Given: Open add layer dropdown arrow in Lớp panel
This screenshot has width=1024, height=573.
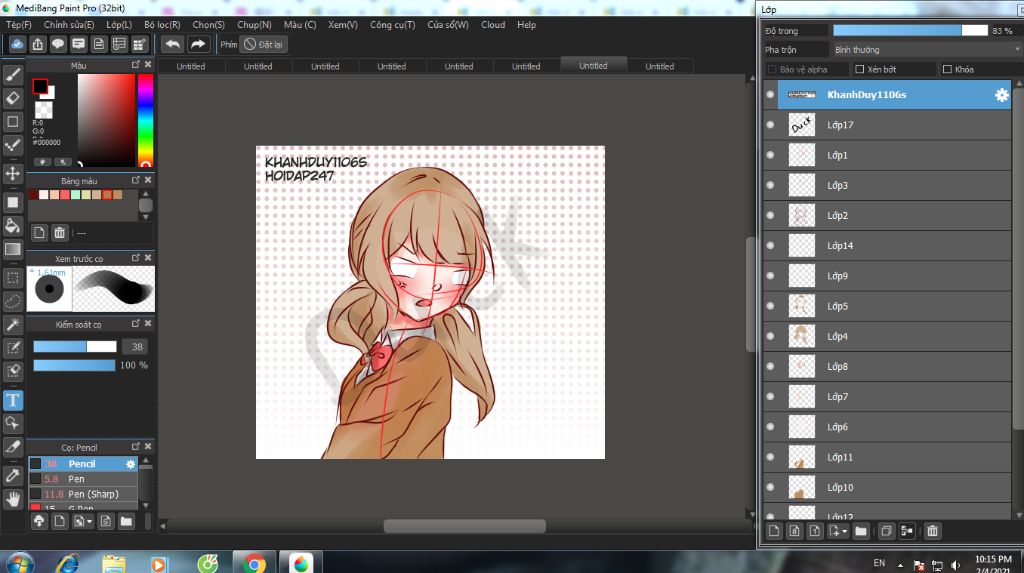Looking at the screenshot, I should point(844,531).
